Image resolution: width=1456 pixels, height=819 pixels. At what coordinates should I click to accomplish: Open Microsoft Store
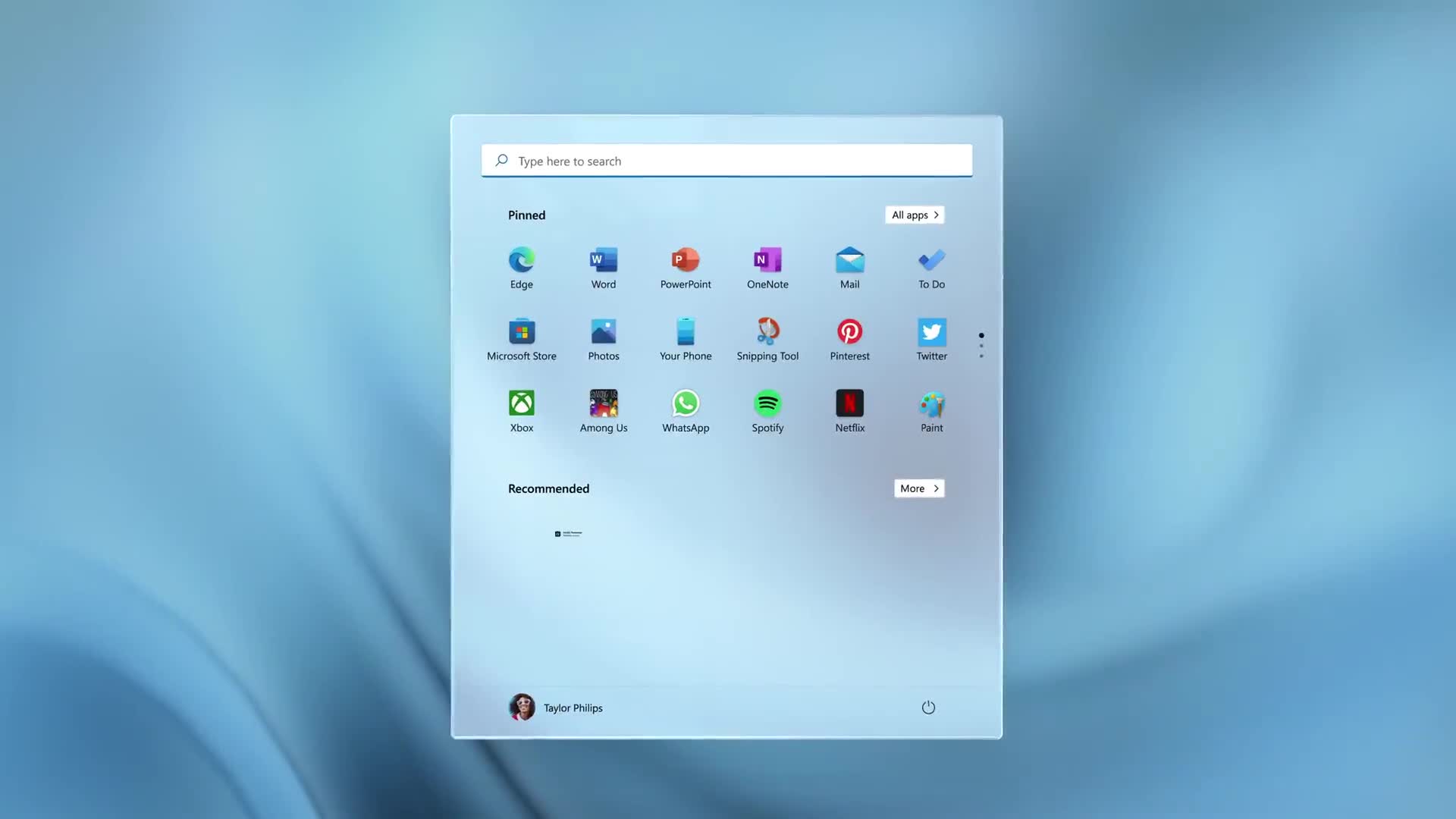521,331
